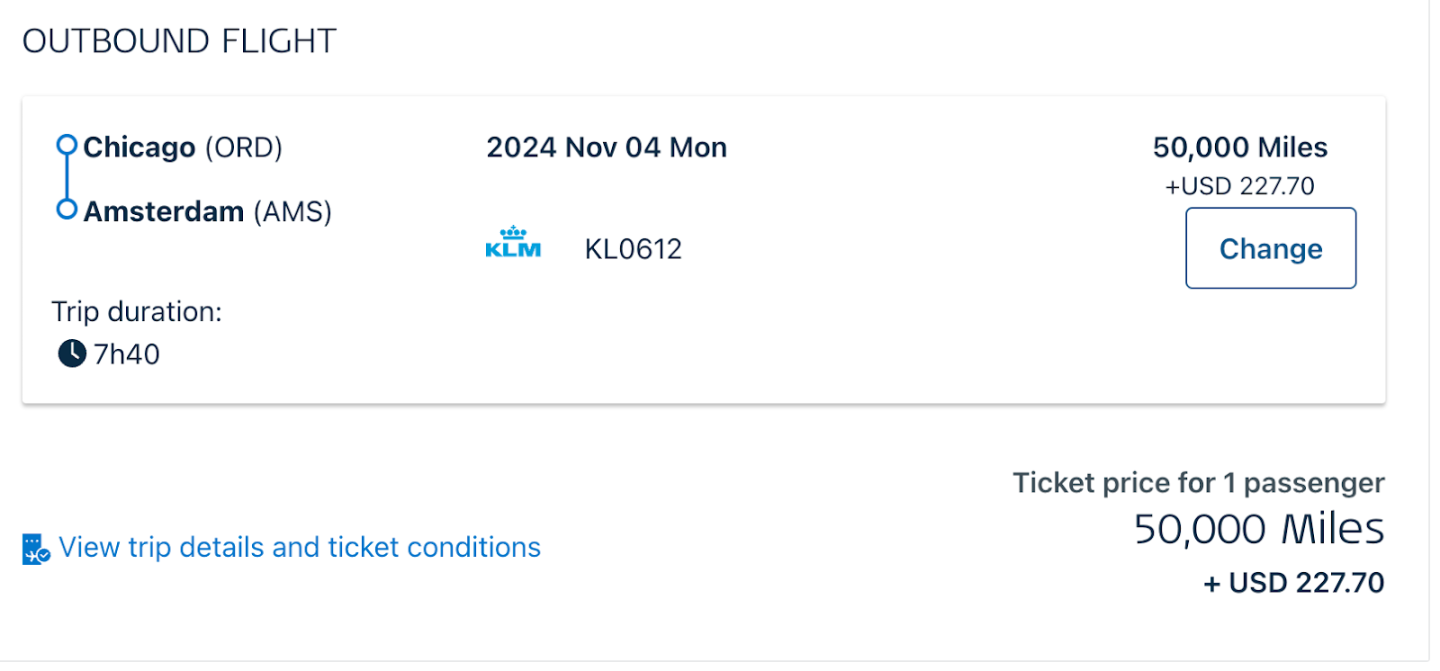Click the Ticket price for 1 passenger label
This screenshot has width=1440, height=671.
click(x=1198, y=483)
